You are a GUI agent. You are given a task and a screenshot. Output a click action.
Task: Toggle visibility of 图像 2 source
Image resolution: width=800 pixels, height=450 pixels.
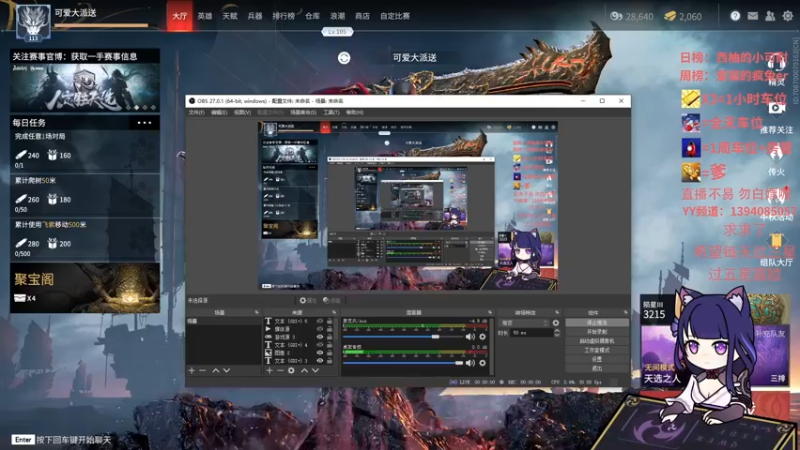tap(320, 353)
